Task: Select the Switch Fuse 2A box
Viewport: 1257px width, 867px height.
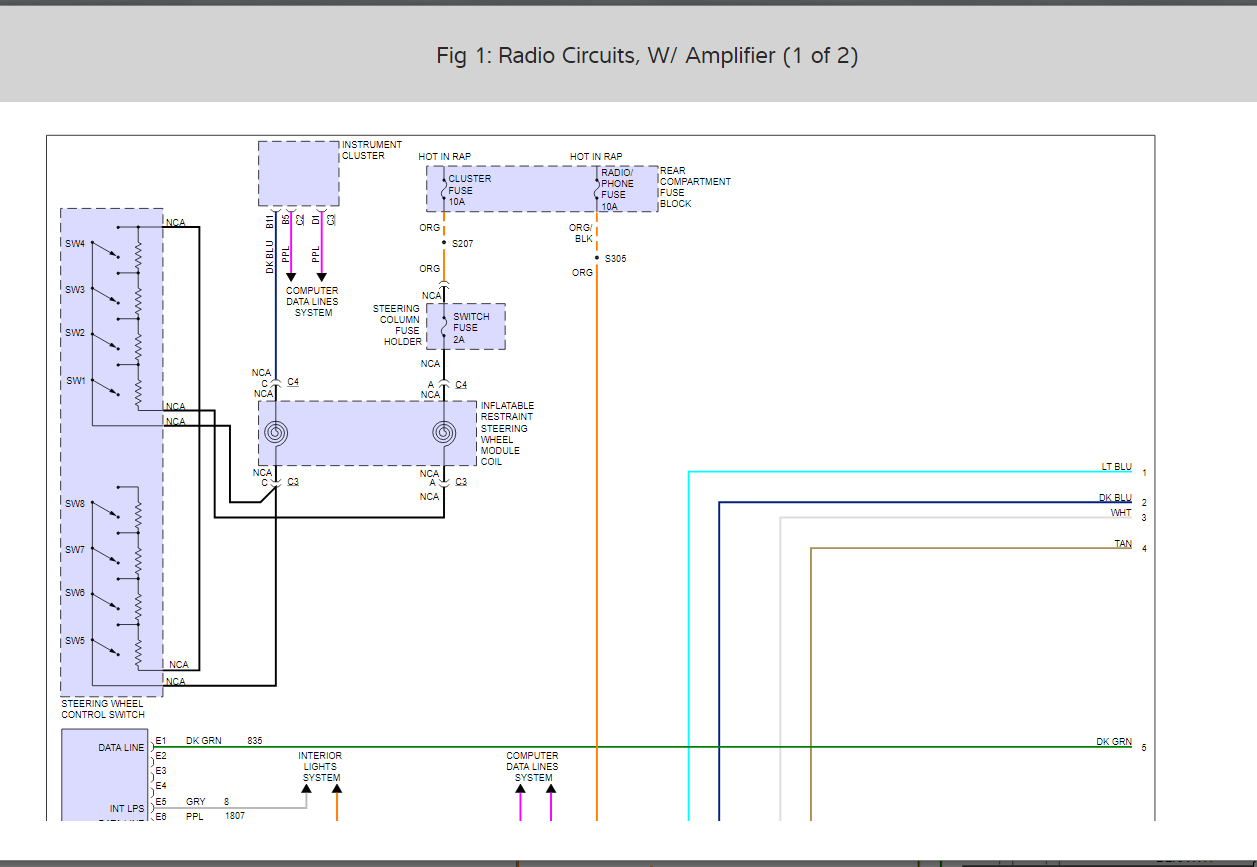Action: pos(466,327)
